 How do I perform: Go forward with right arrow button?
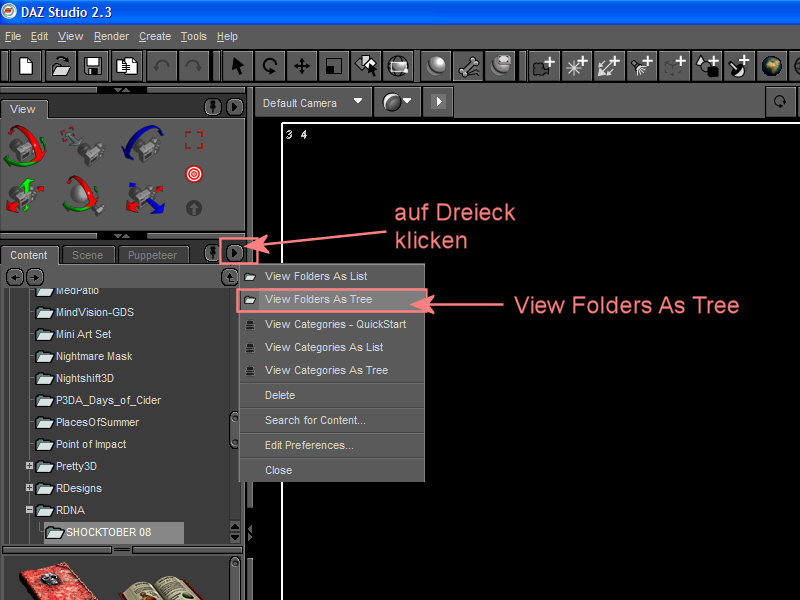(x=35, y=277)
